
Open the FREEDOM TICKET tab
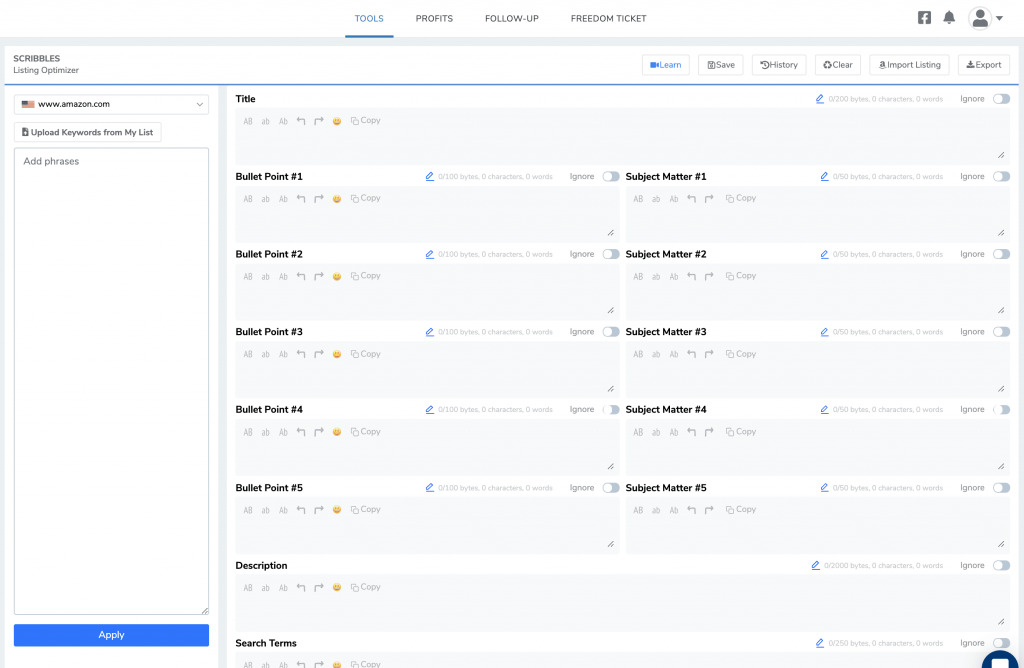pyautogui.click(x=609, y=19)
